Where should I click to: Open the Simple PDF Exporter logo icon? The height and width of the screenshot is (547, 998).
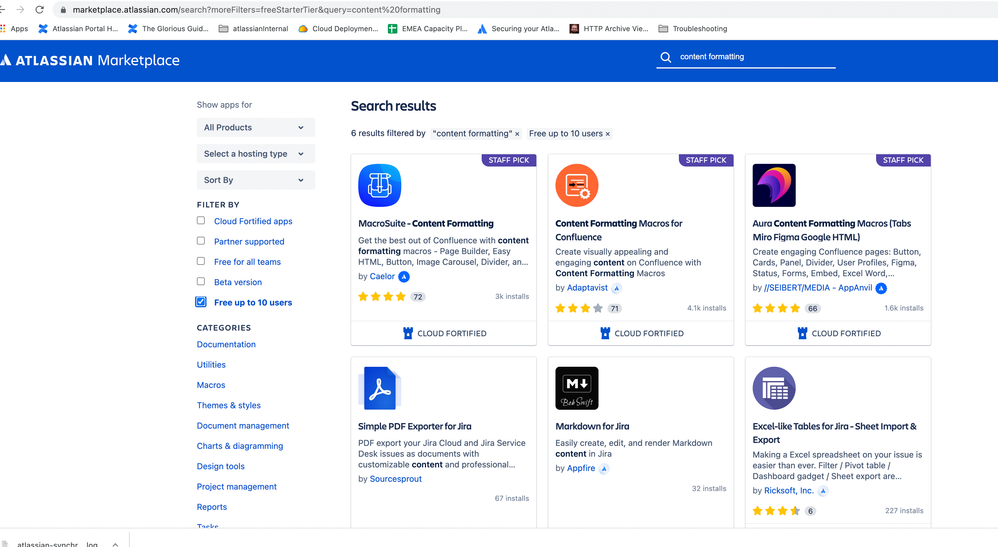379,388
